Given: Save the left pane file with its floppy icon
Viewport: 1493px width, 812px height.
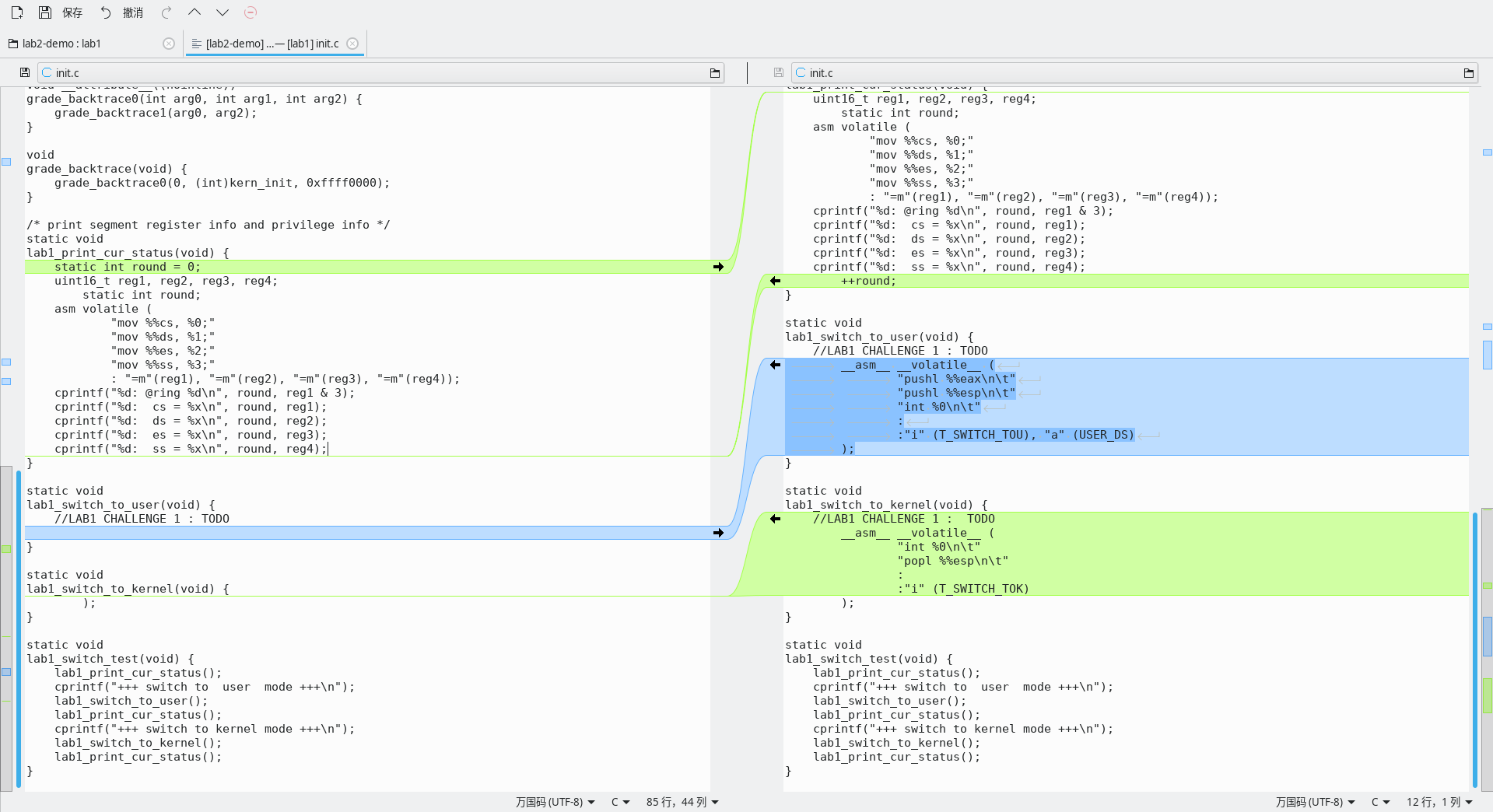Looking at the screenshot, I should point(25,72).
